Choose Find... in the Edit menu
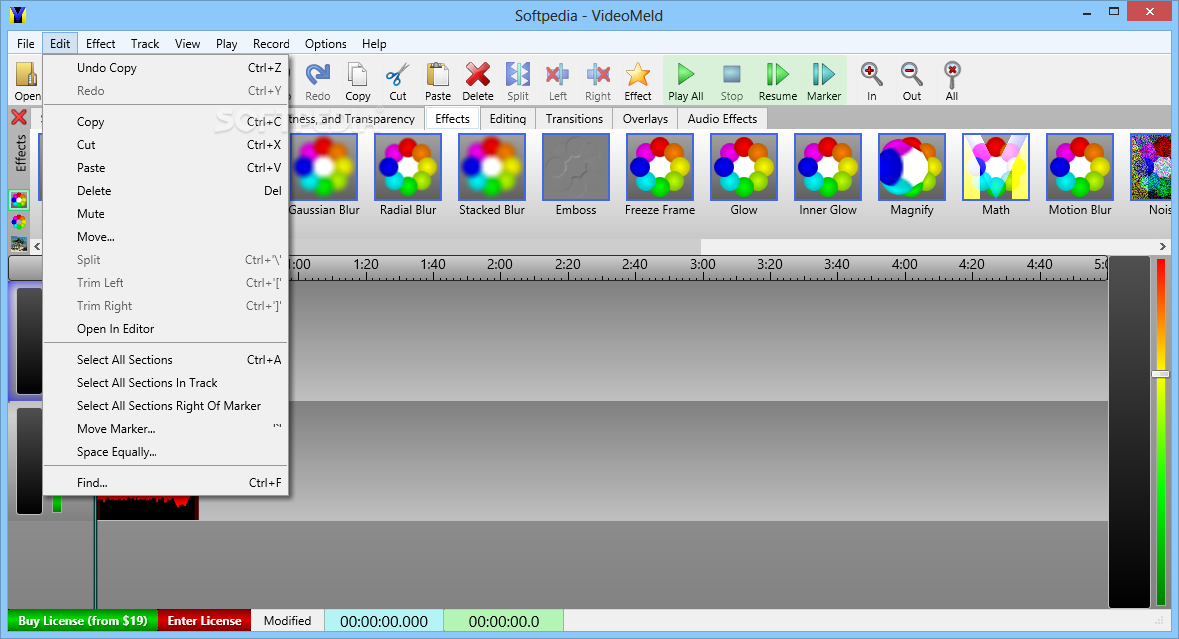The width and height of the screenshot is (1179, 639). click(165, 483)
